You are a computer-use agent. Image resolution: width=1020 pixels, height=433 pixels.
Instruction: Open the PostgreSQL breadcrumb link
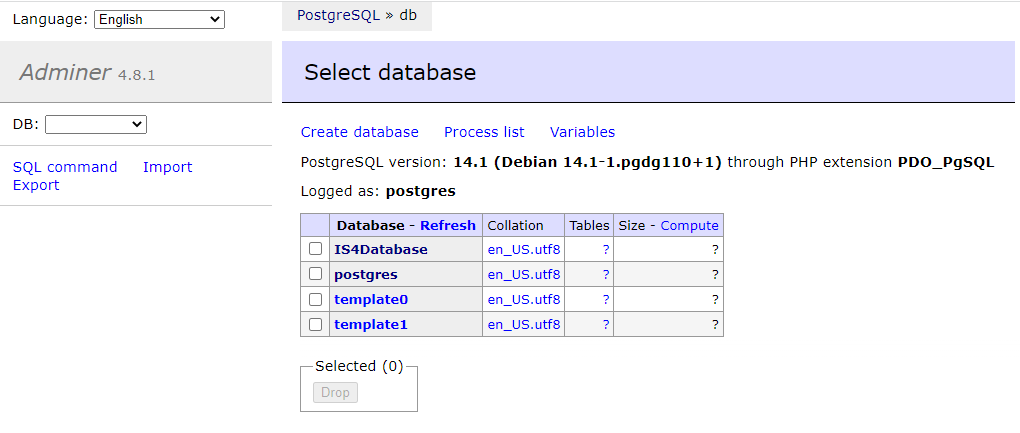click(x=338, y=16)
